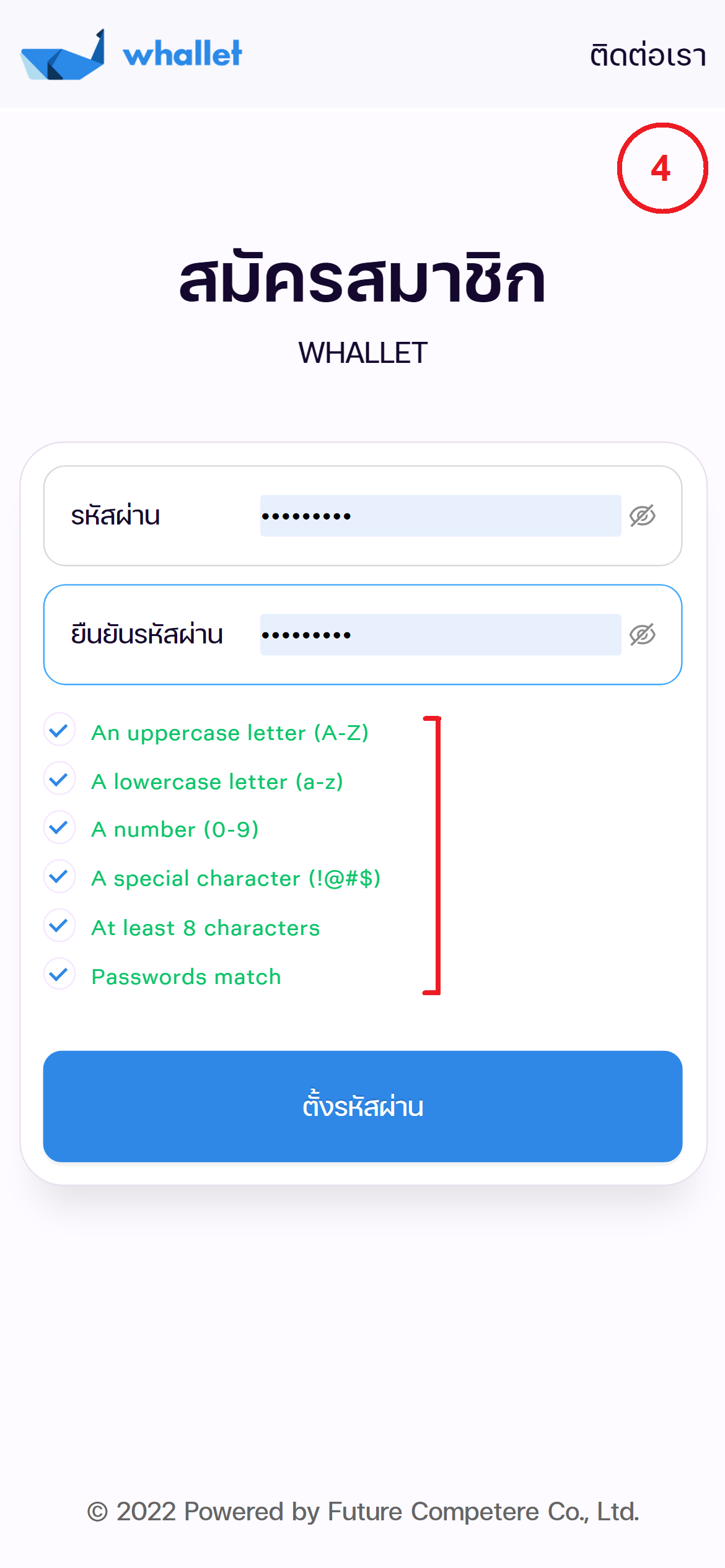Click the "A special character (!@#$)" text

pyautogui.click(x=235, y=878)
